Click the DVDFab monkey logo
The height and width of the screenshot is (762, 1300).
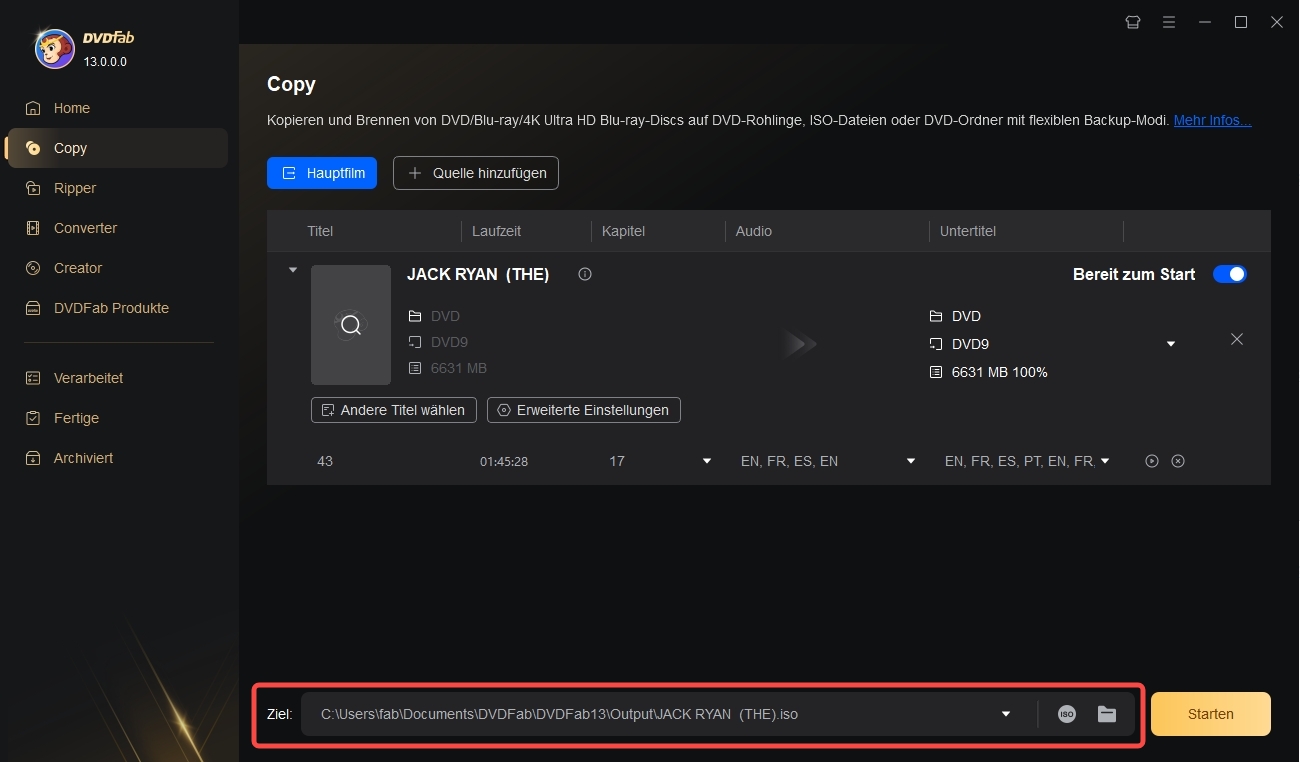[54, 48]
